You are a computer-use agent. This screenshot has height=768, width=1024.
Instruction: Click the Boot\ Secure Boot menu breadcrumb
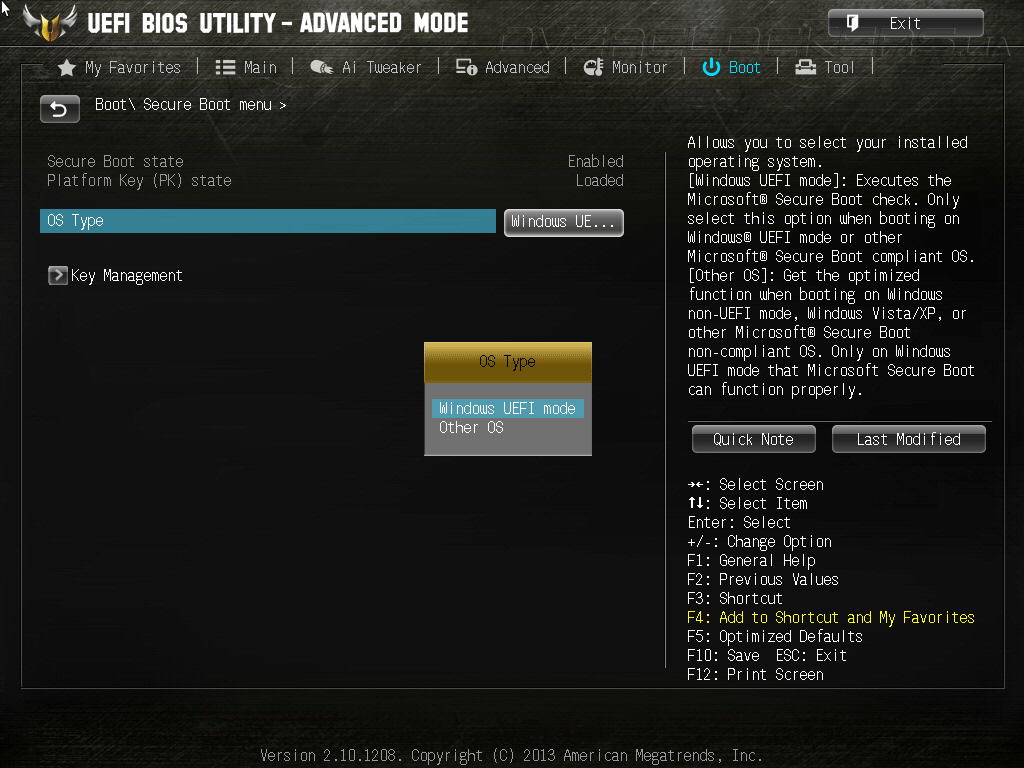click(190, 104)
